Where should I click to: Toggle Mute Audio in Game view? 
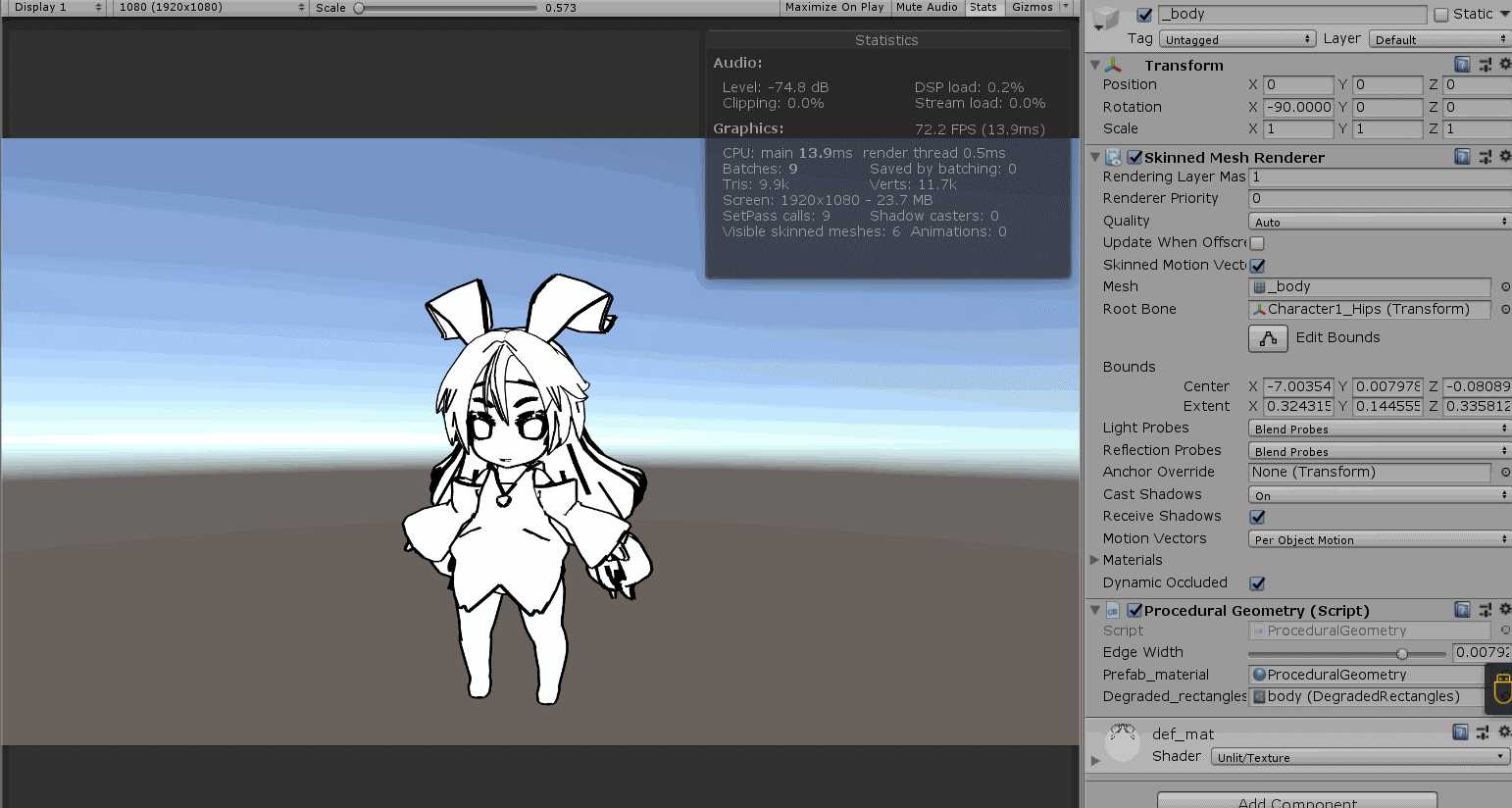pos(927,7)
